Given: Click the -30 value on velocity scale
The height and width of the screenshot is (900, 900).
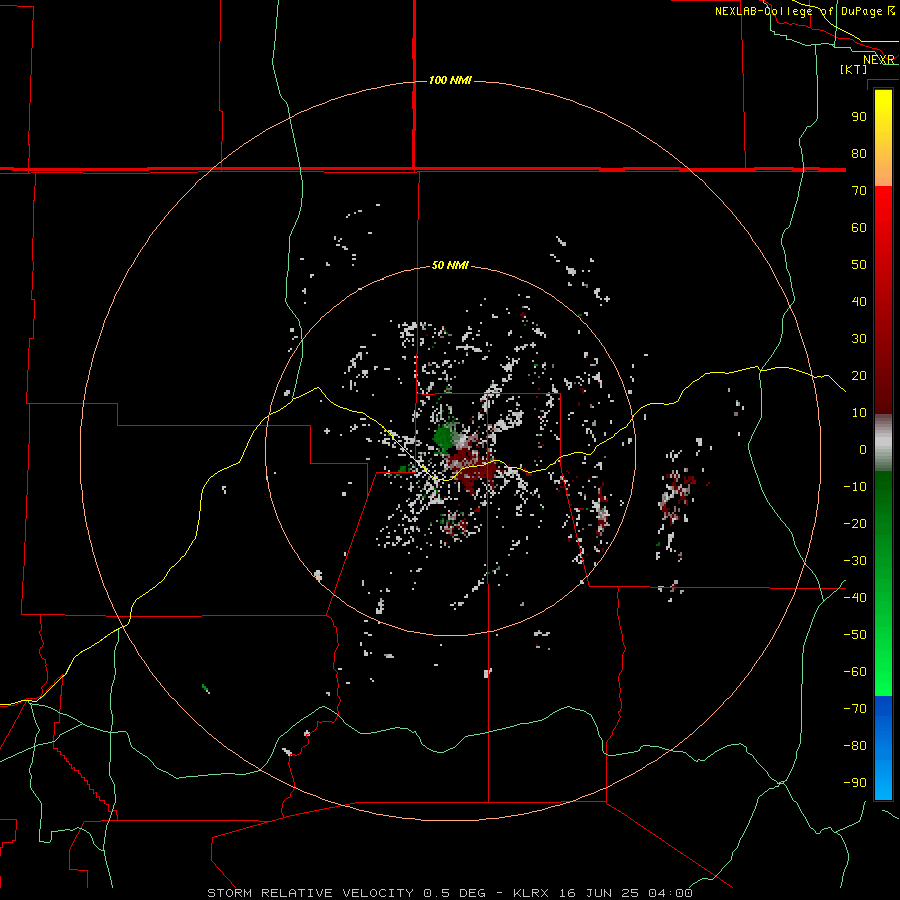Looking at the screenshot, I should (855, 561).
